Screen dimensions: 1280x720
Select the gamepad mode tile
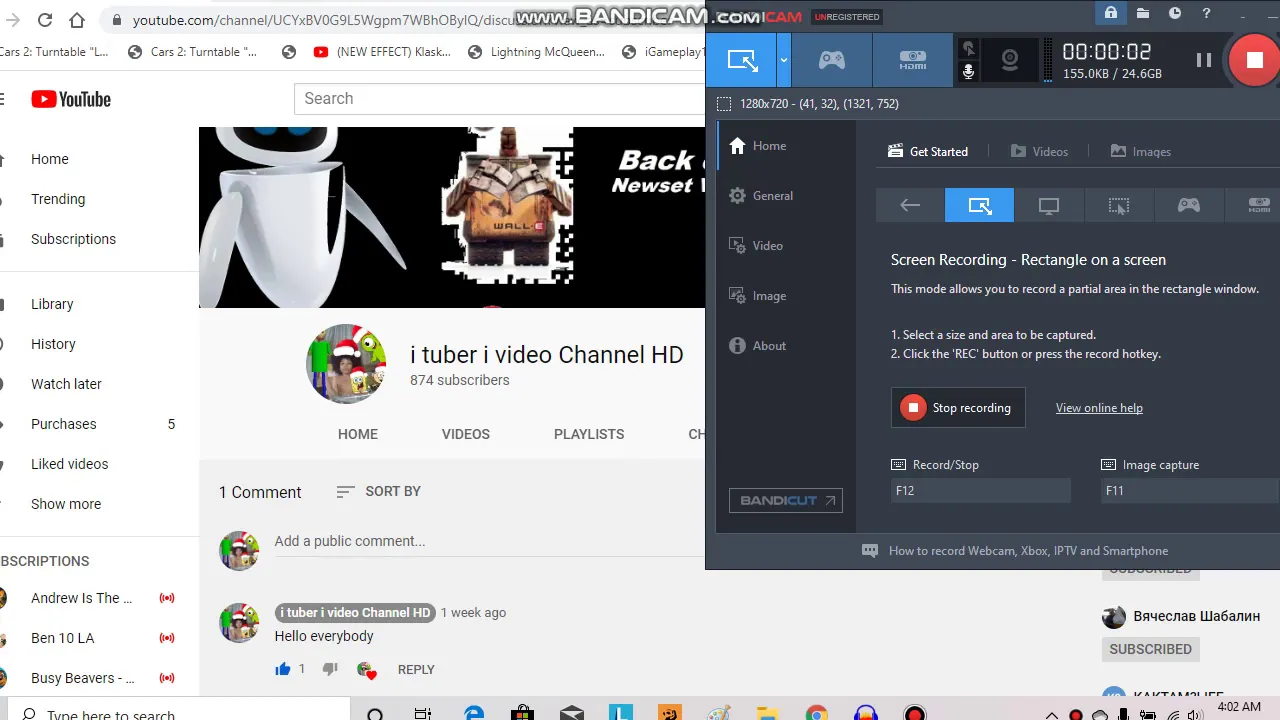(x=1188, y=205)
